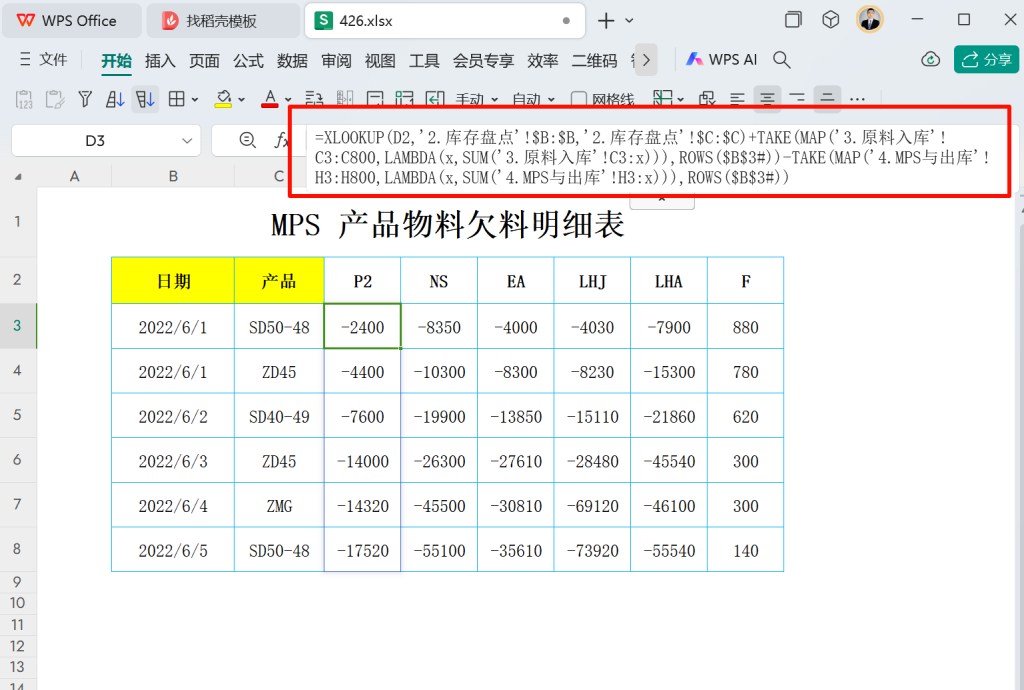Open the 插入 ribbon tab
The height and width of the screenshot is (690, 1024).
[x=160, y=60]
